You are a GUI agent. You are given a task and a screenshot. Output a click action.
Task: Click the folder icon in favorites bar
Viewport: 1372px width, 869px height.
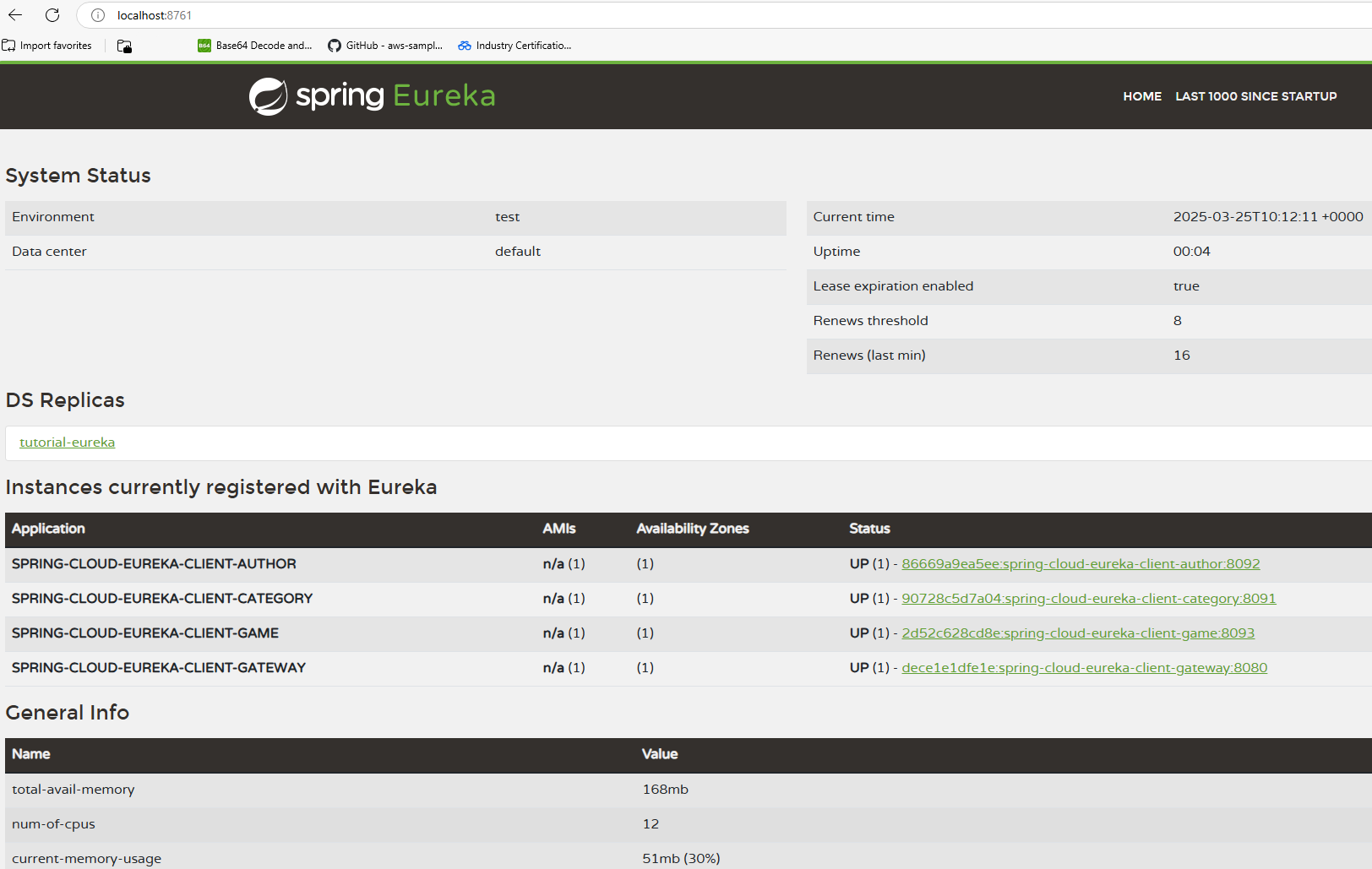click(124, 46)
